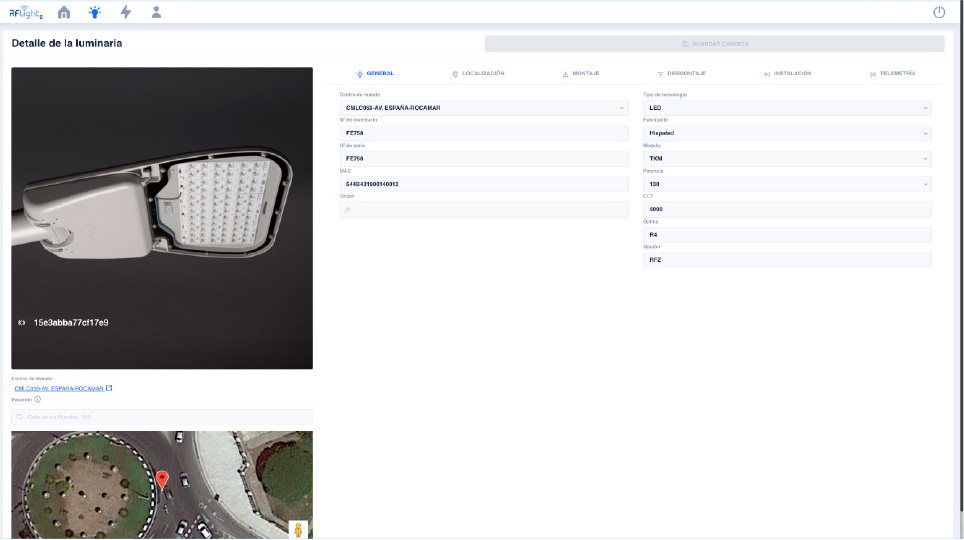The height and width of the screenshot is (540, 964).
Task: Click the luminaire photo thumbnail
Action: [x=162, y=218]
